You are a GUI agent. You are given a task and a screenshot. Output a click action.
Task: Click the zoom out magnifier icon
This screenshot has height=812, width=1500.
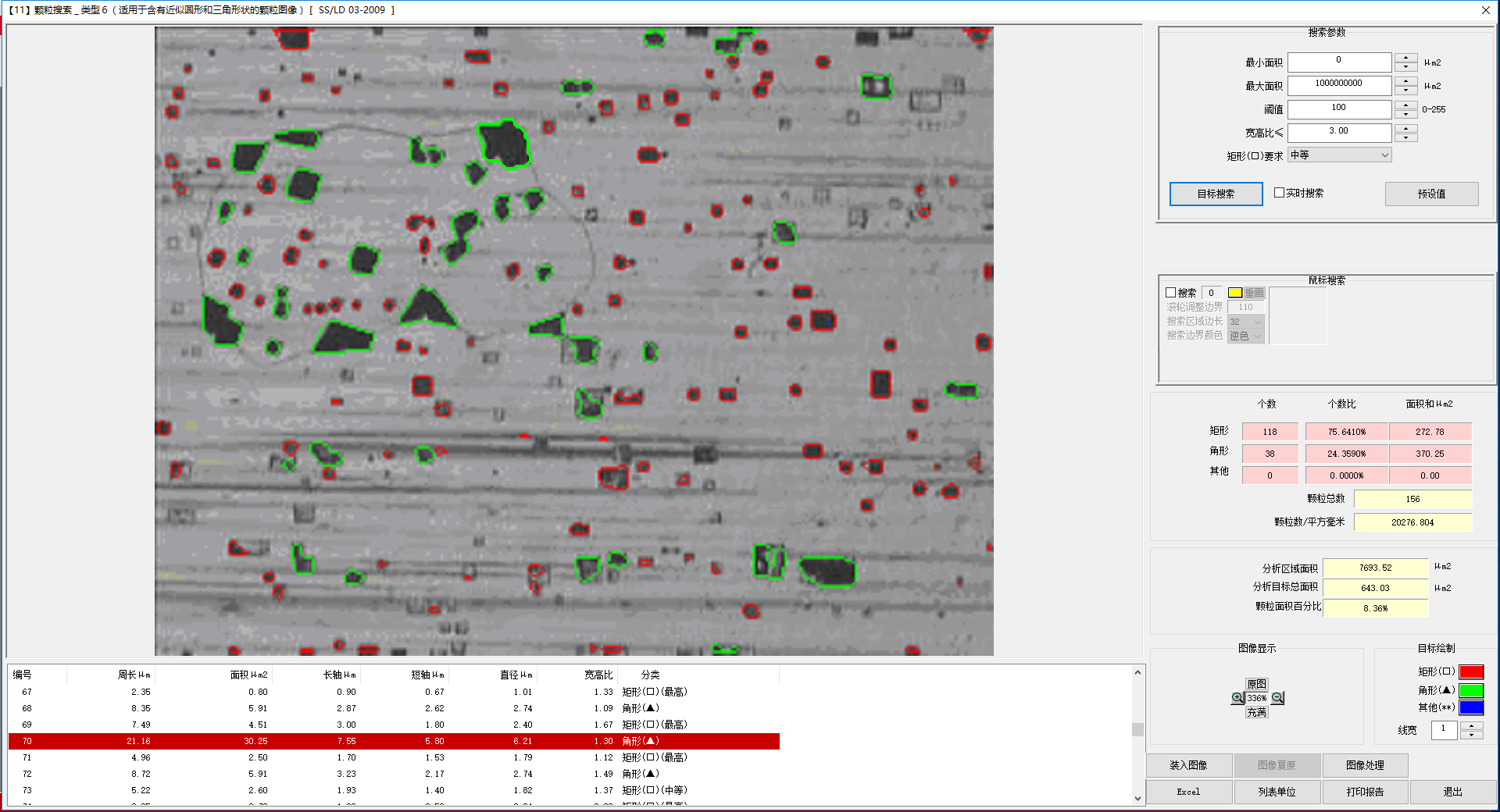(x=1277, y=698)
